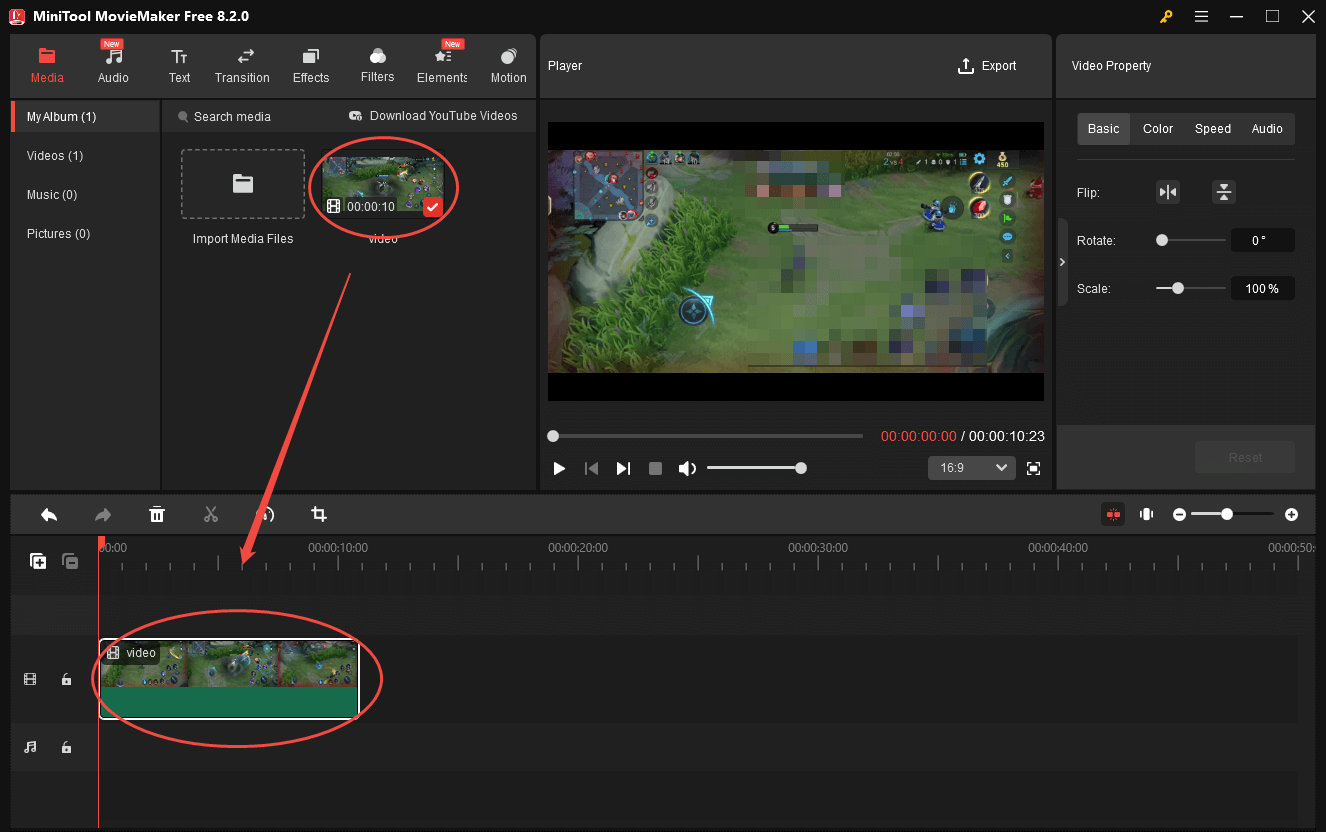
Task: Select My Album (1) in the sidebar
Action: pyautogui.click(x=85, y=117)
